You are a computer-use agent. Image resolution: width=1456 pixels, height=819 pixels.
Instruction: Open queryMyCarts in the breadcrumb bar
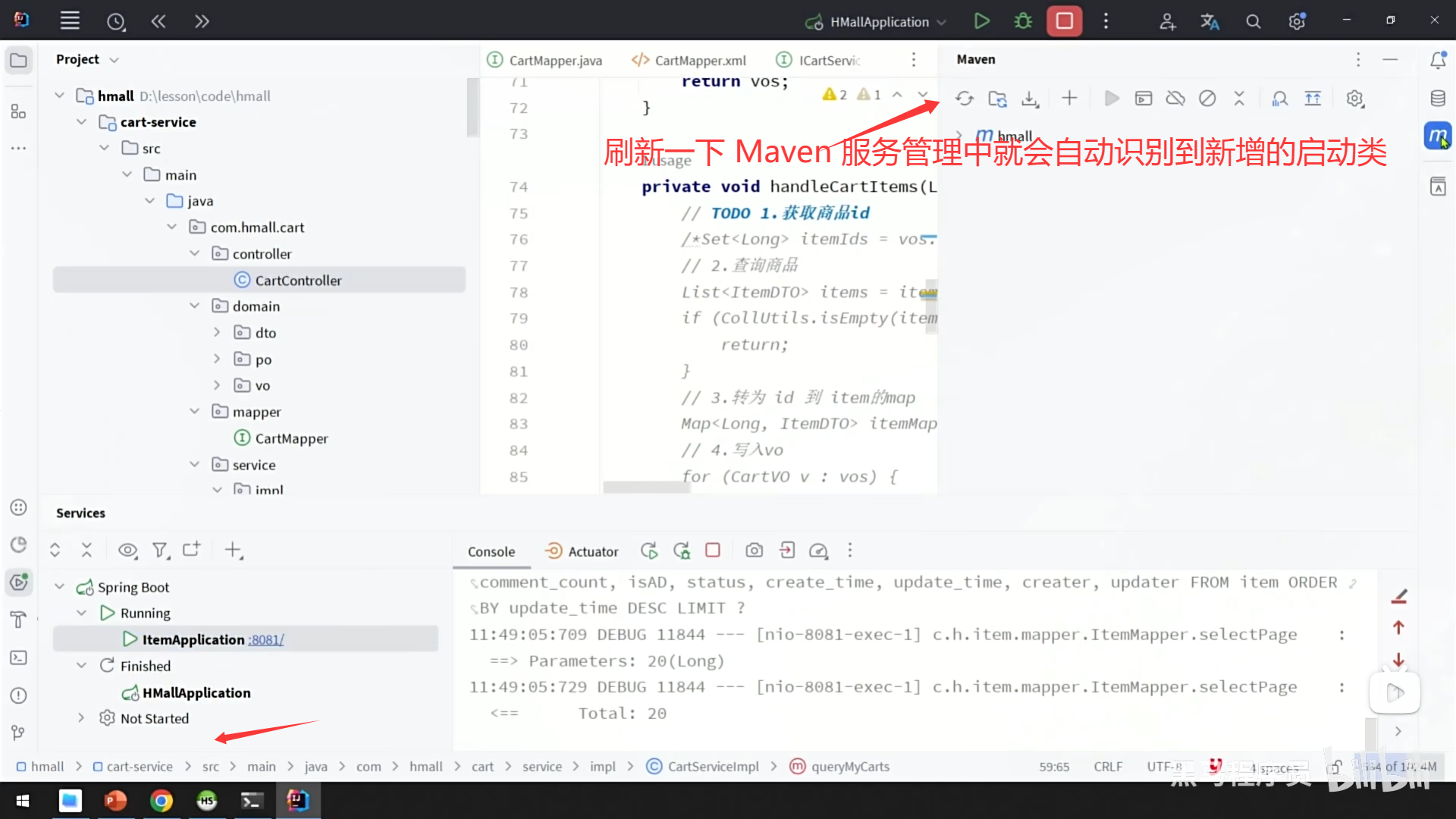pyautogui.click(x=849, y=767)
